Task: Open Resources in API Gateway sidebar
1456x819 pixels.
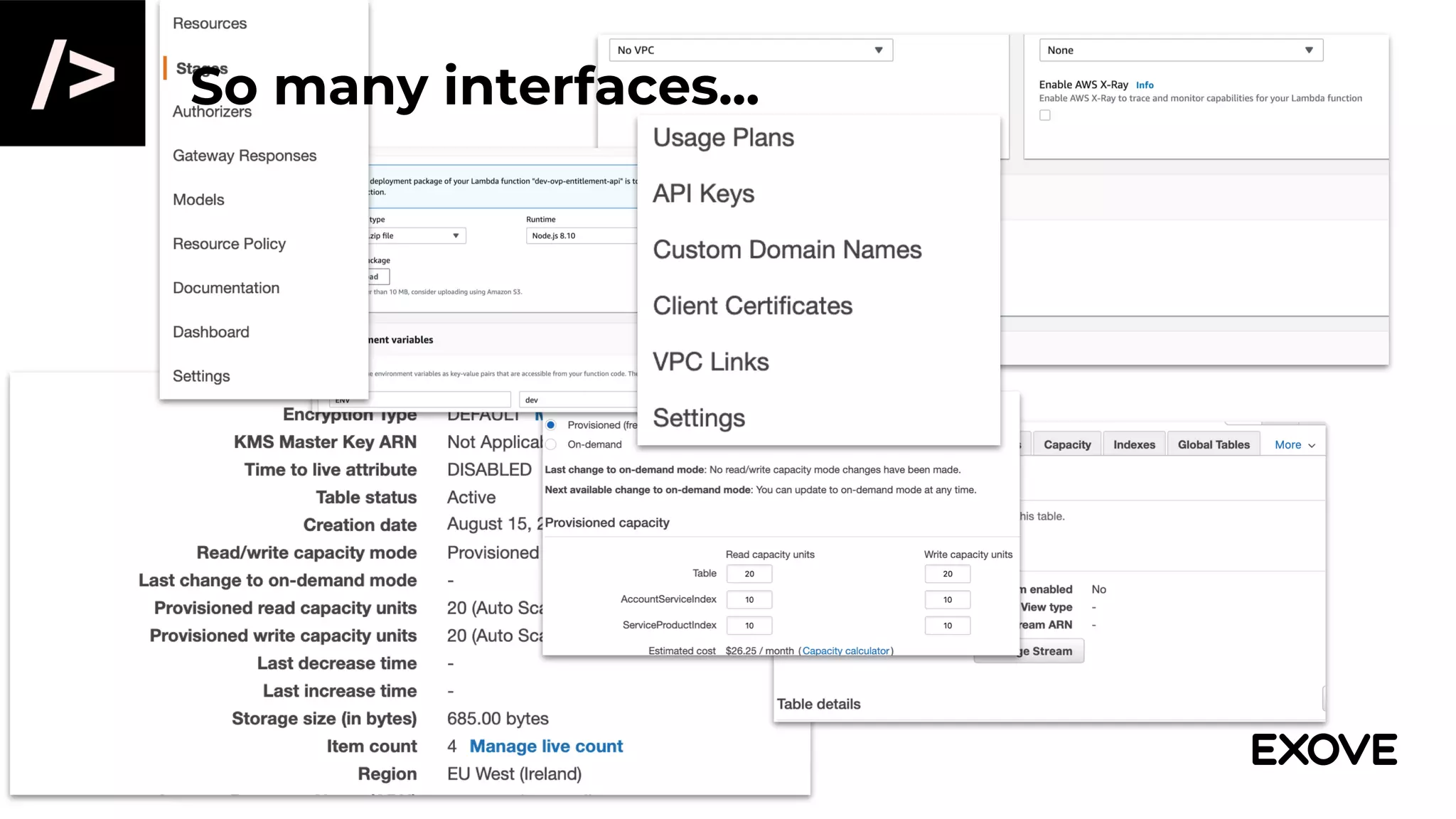Action: tap(210, 23)
